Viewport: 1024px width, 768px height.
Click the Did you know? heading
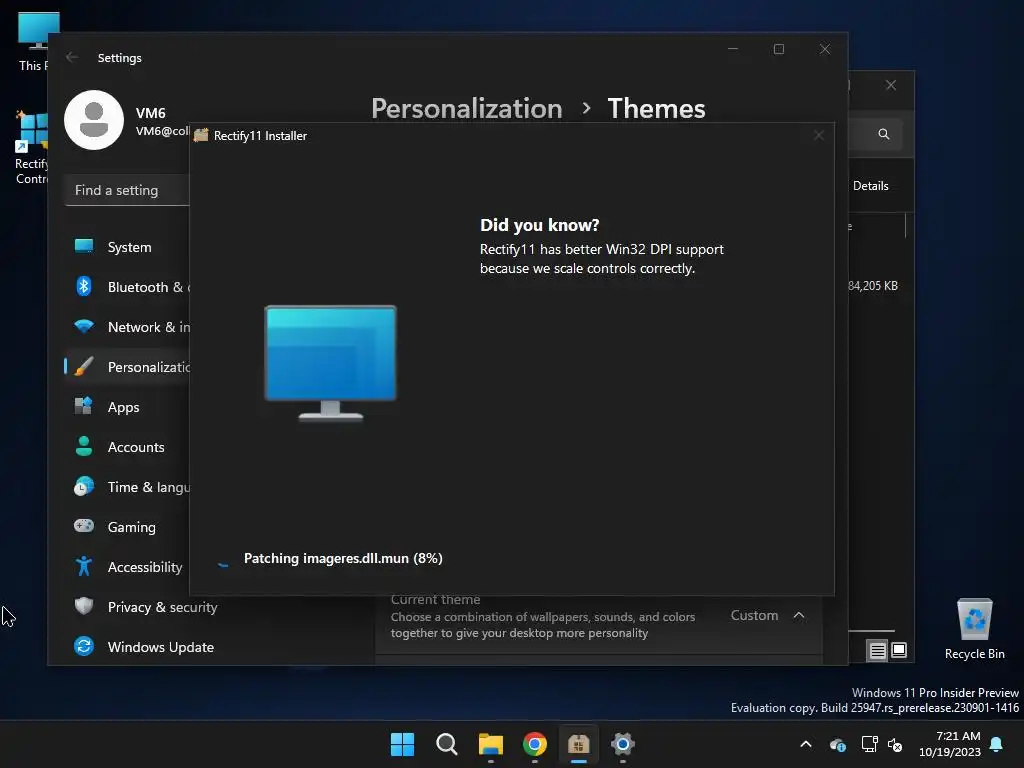click(x=539, y=225)
